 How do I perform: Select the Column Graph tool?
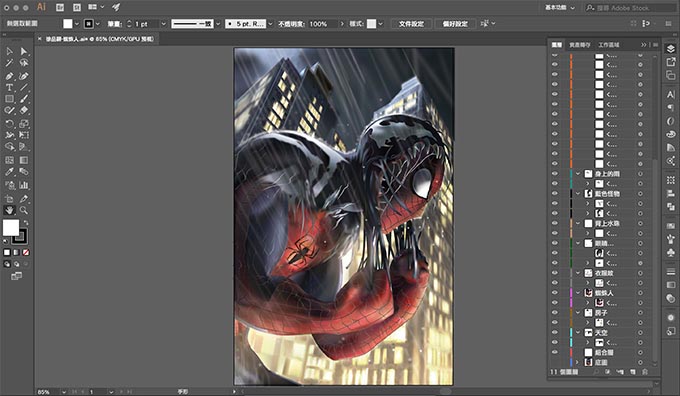pos(24,185)
